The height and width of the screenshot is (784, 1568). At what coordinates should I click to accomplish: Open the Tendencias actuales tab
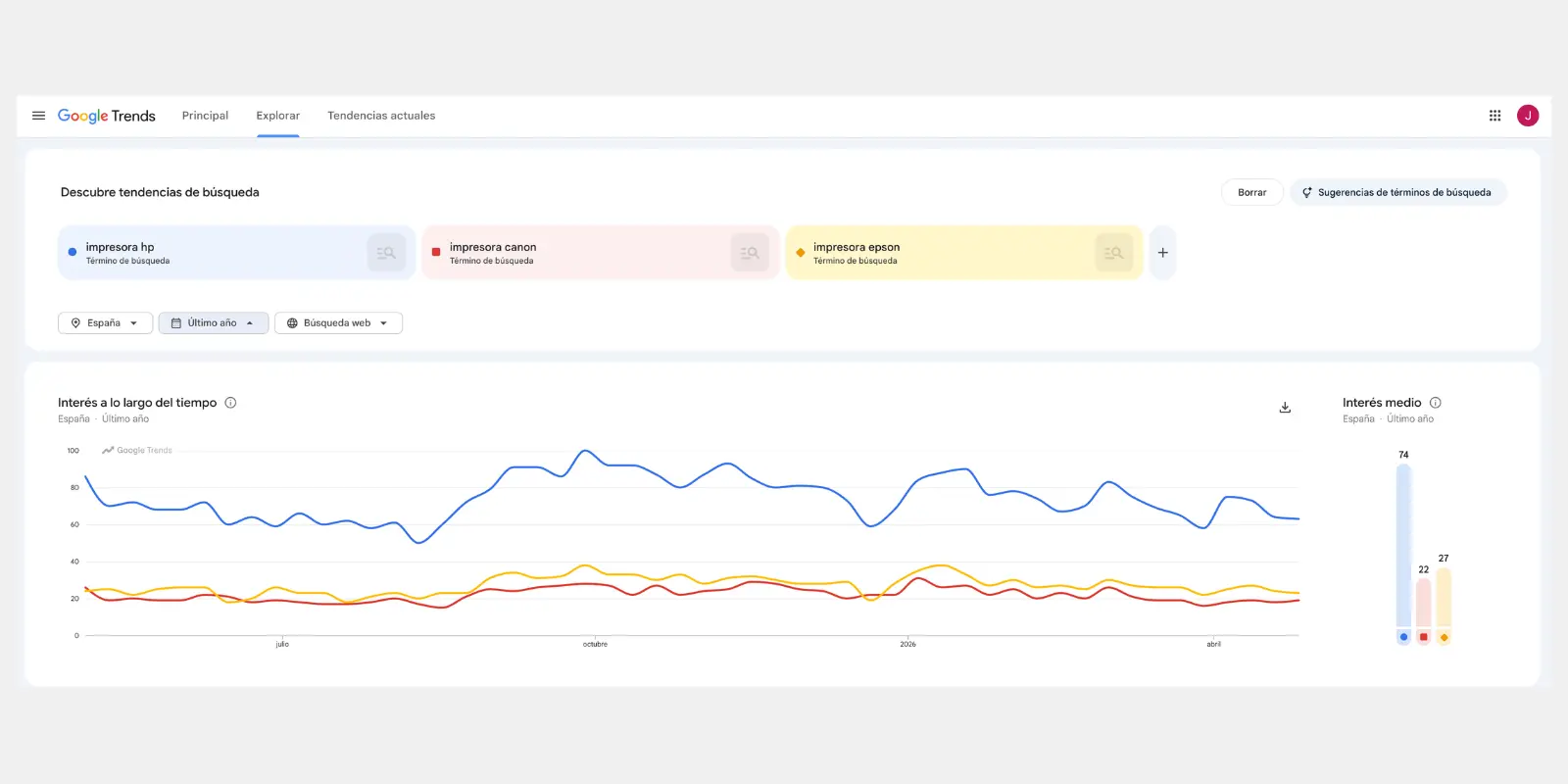pyautogui.click(x=381, y=116)
